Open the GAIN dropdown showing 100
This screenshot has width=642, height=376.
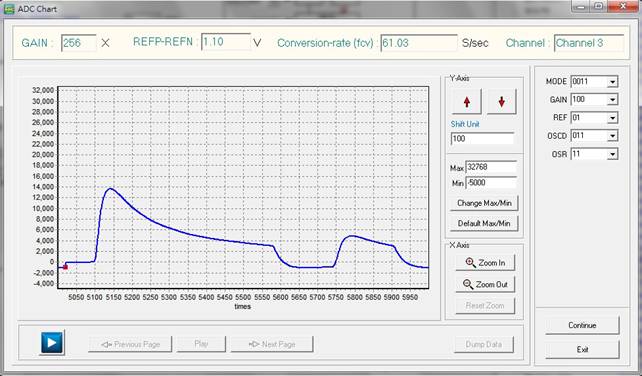coord(612,100)
